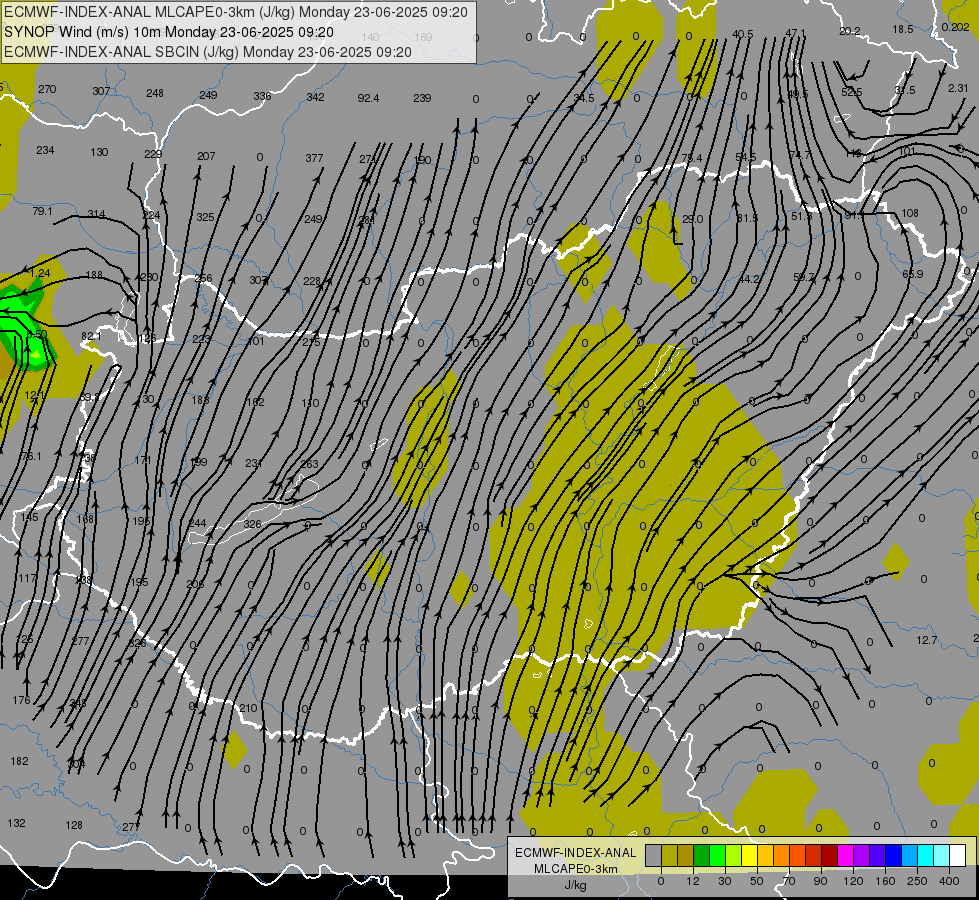Click the map value 18.5

click(902, 29)
